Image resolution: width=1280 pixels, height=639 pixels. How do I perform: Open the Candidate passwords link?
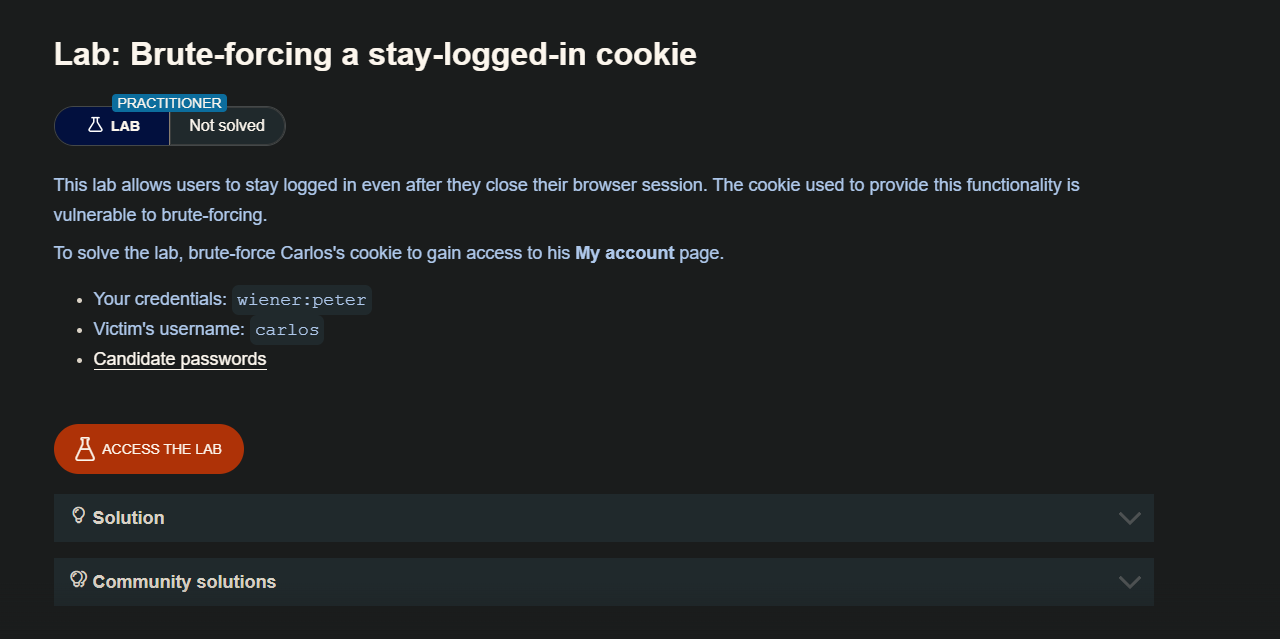pyautogui.click(x=180, y=359)
